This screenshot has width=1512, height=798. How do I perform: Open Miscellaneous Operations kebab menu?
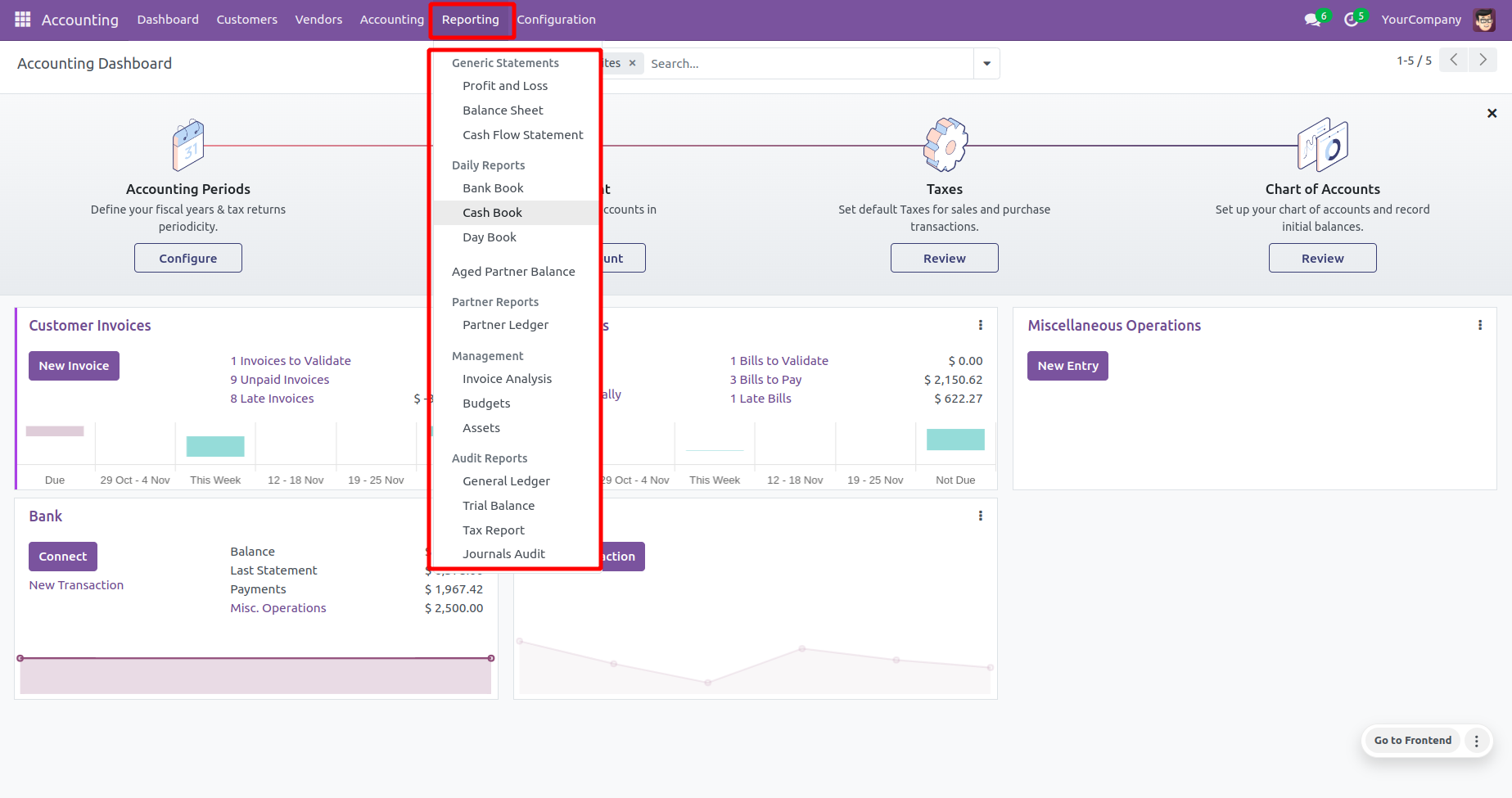coord(1479,326)
